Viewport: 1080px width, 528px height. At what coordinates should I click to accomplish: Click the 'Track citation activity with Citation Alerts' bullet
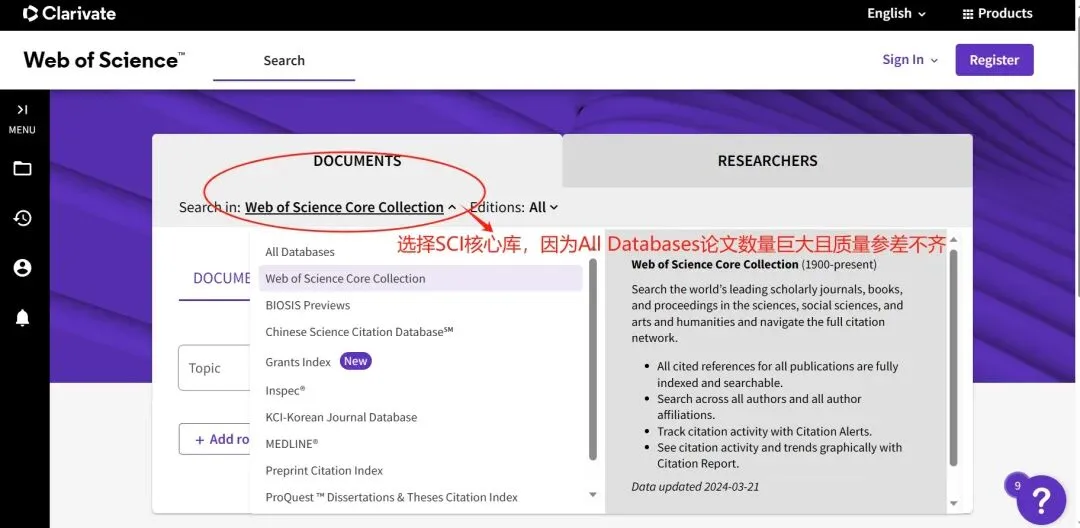(x=765, y=432)
